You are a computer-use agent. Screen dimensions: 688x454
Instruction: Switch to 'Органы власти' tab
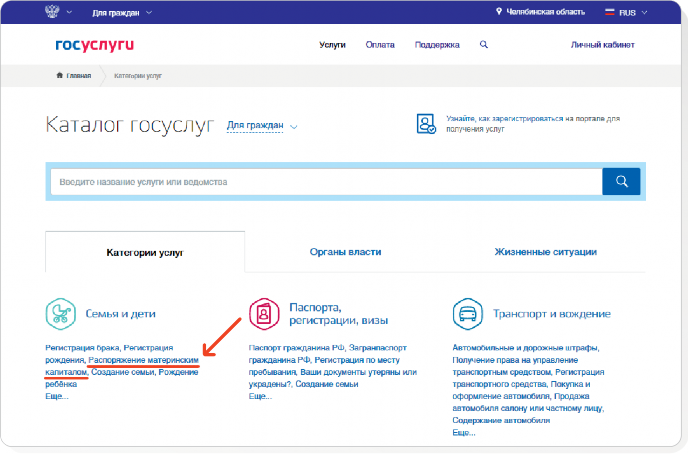point(345,252)
